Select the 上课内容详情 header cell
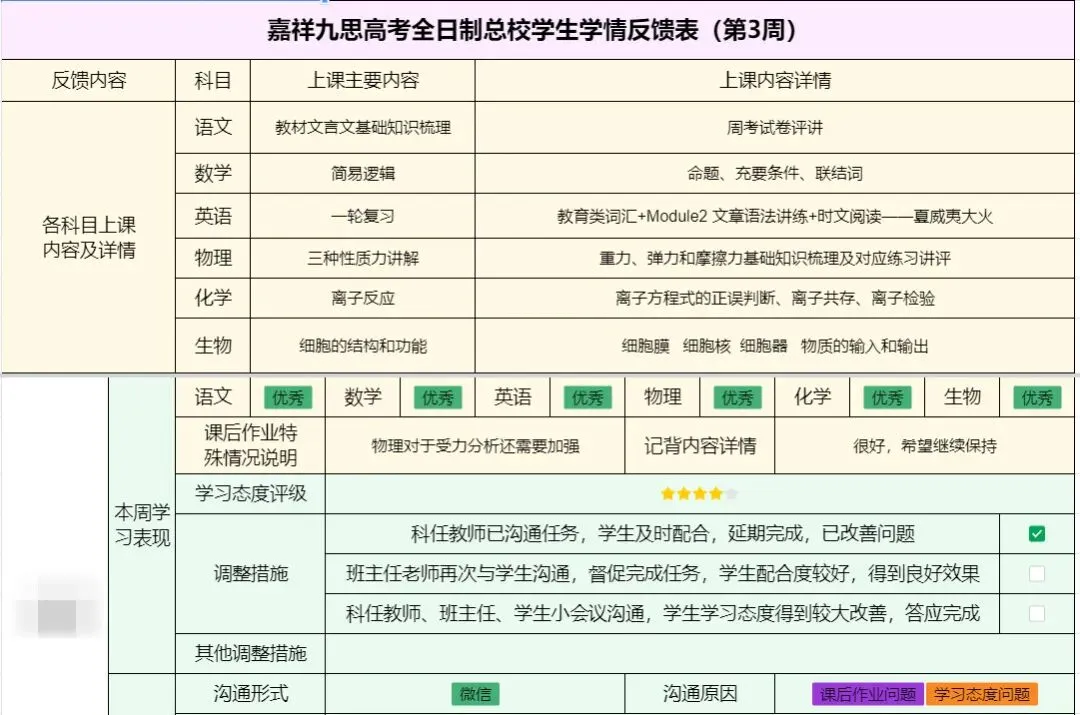This screenshot has height=715, width=1080. [775, 81]
